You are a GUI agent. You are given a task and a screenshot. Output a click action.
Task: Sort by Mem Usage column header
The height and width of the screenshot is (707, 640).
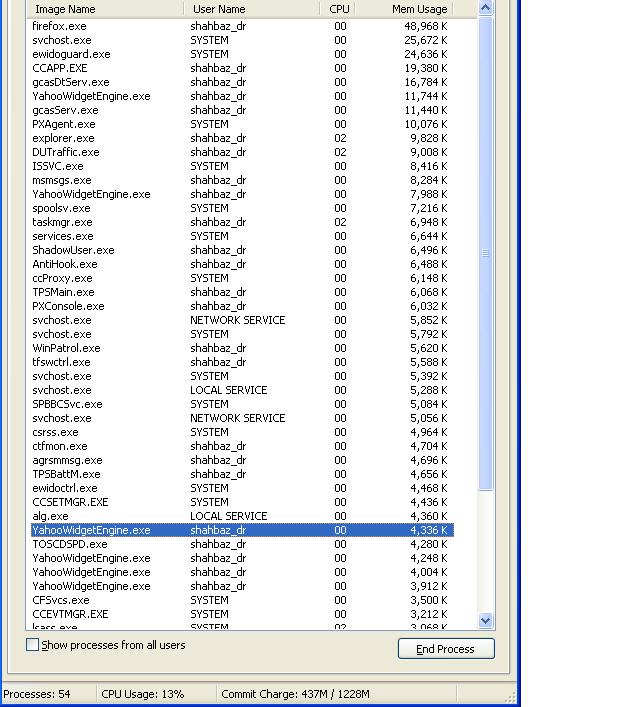tap(405, 9)
